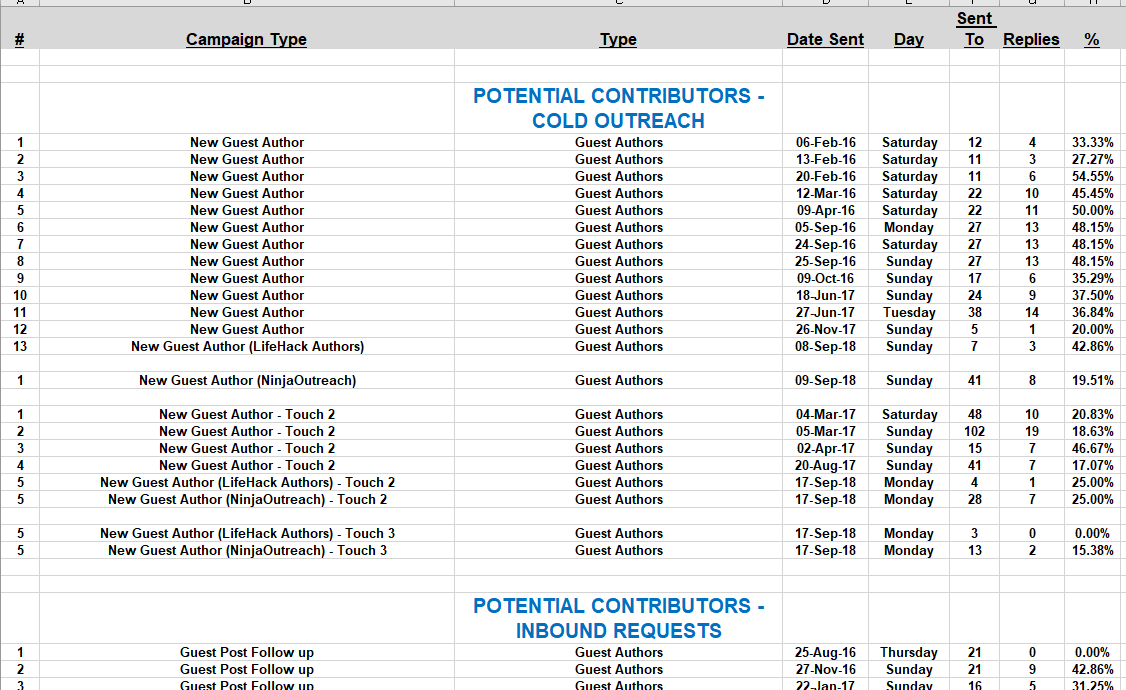Select the "Sent To" column header

pyautogui.click(x=974, y=29)
